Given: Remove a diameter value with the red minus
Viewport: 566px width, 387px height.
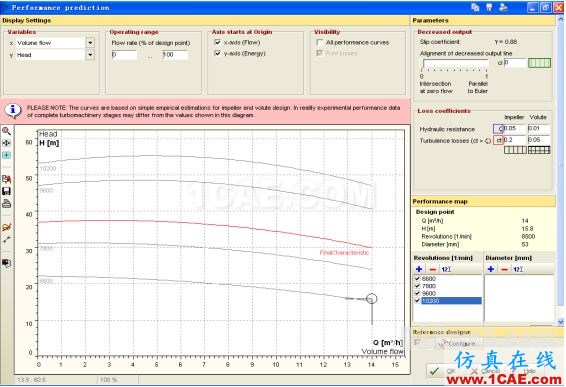Looking at the screenshot, I should click(504, 269).
